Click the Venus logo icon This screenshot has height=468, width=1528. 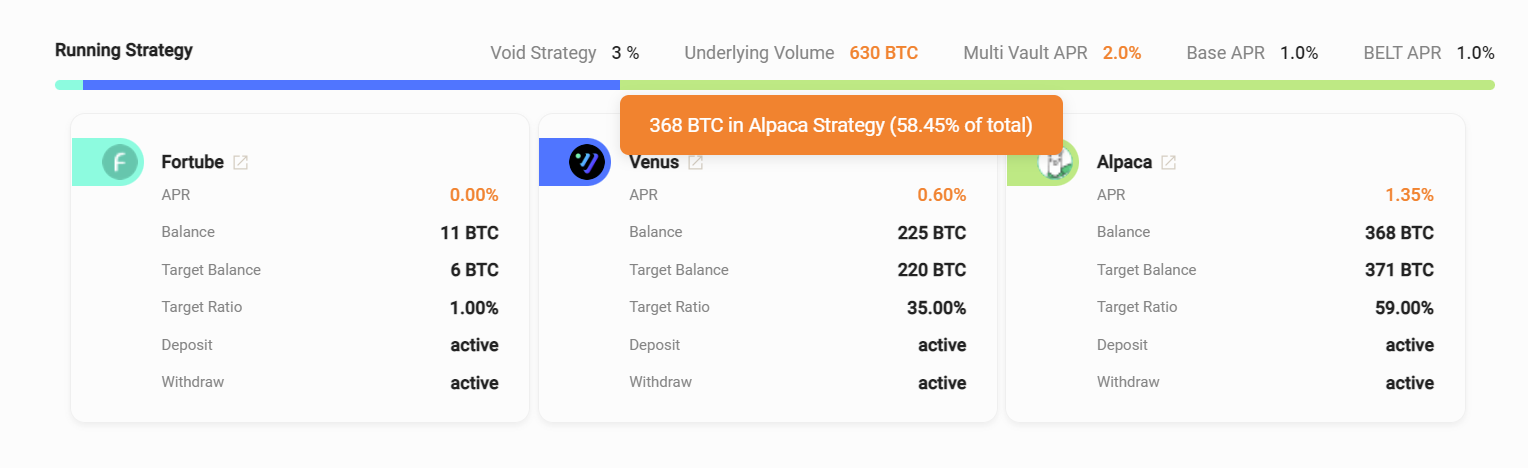click(x=587, y=162)
